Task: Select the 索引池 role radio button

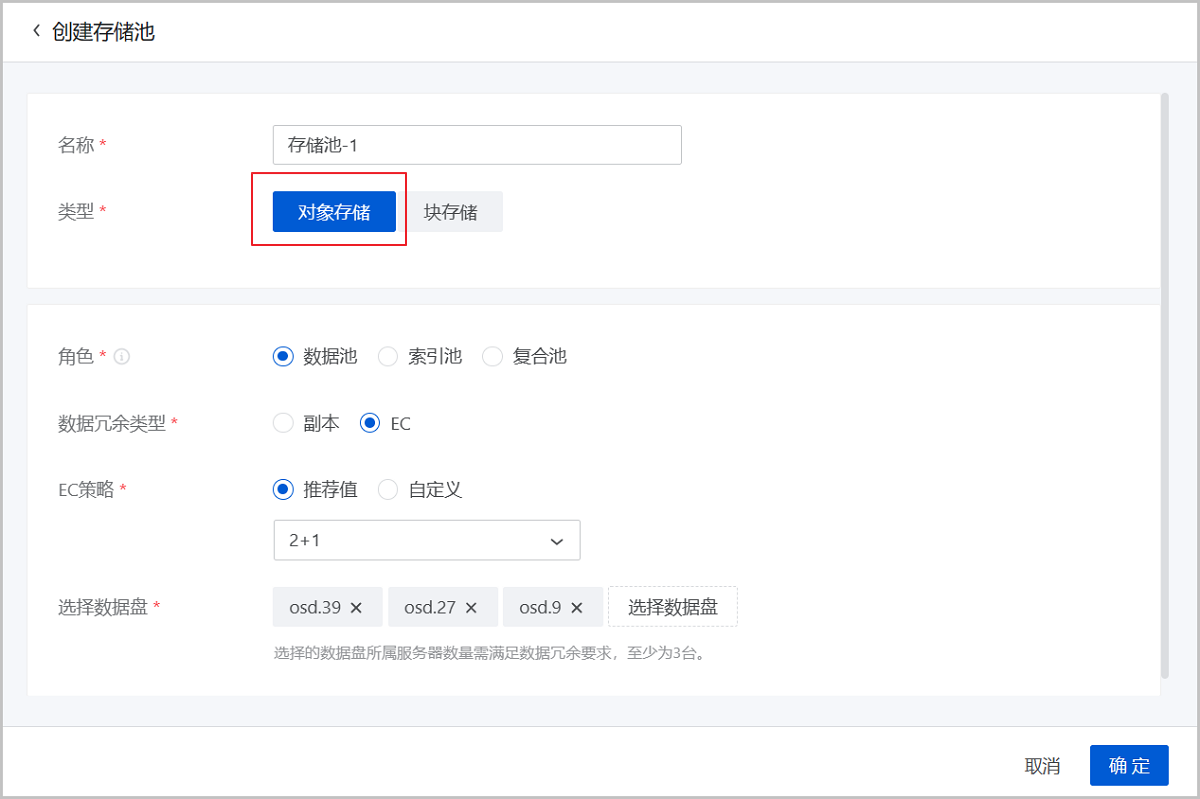Action: coord(388,356)
